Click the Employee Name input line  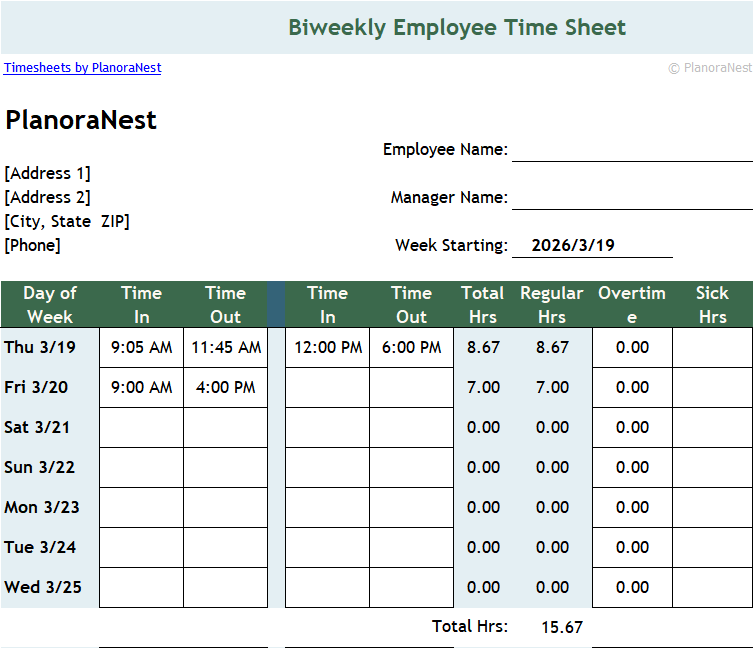pos(632,150)
